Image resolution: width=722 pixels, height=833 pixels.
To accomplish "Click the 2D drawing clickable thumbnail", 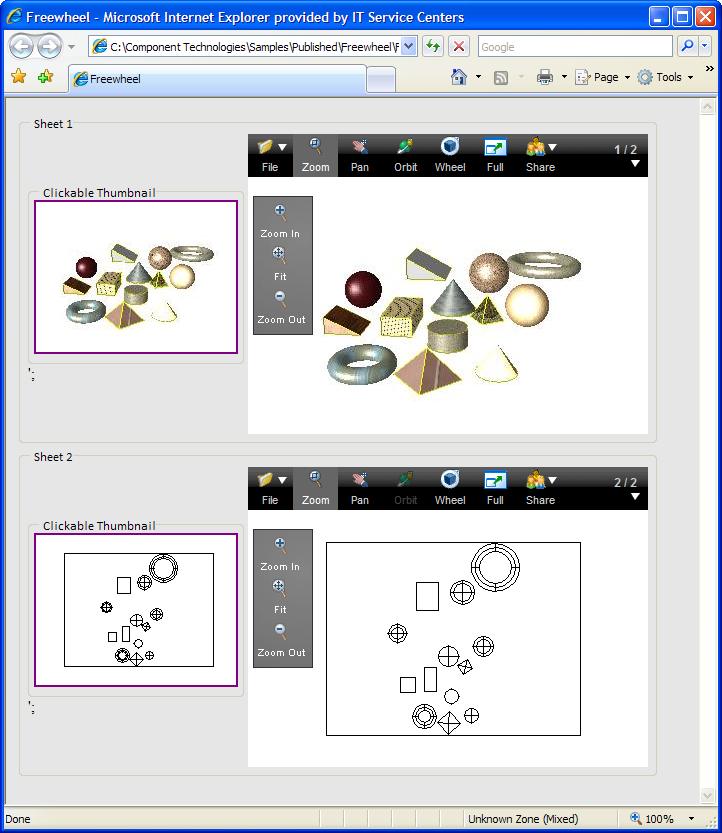I will click(136, 610).
